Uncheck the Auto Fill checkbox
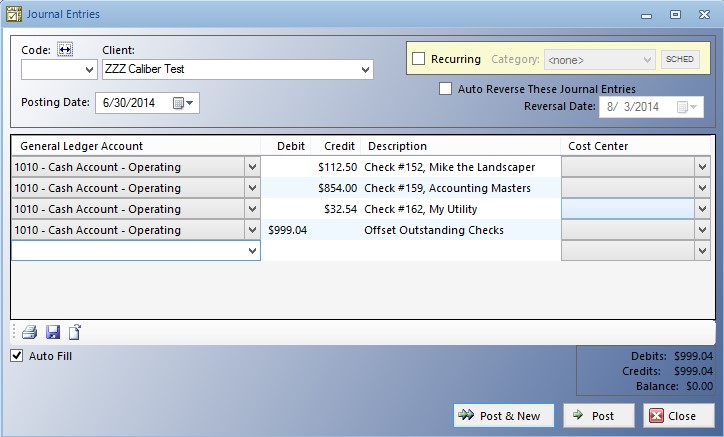The width and height of the screenshot is (724, 437). click(17, 356)
